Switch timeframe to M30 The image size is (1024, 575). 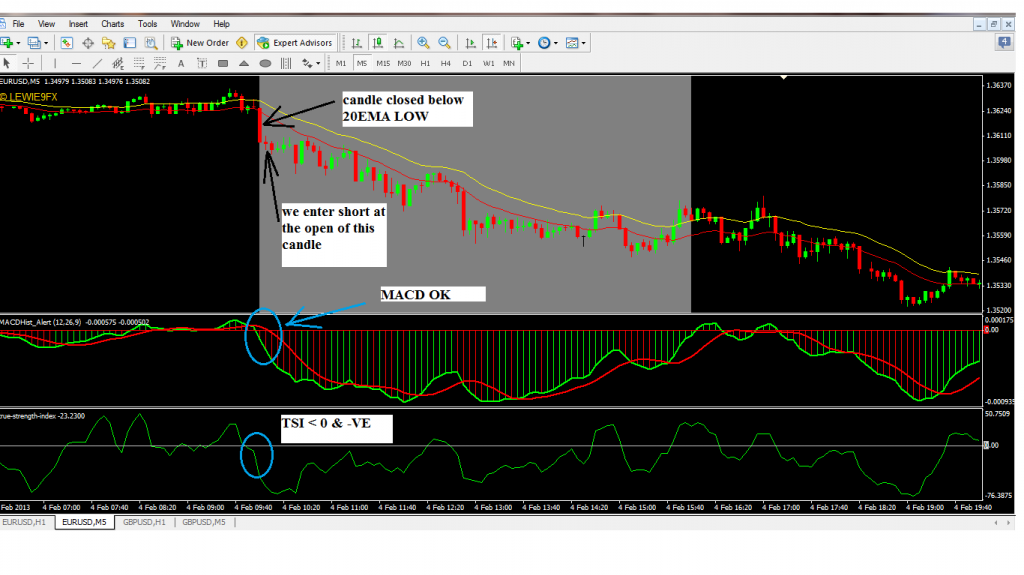click(404, 63)
